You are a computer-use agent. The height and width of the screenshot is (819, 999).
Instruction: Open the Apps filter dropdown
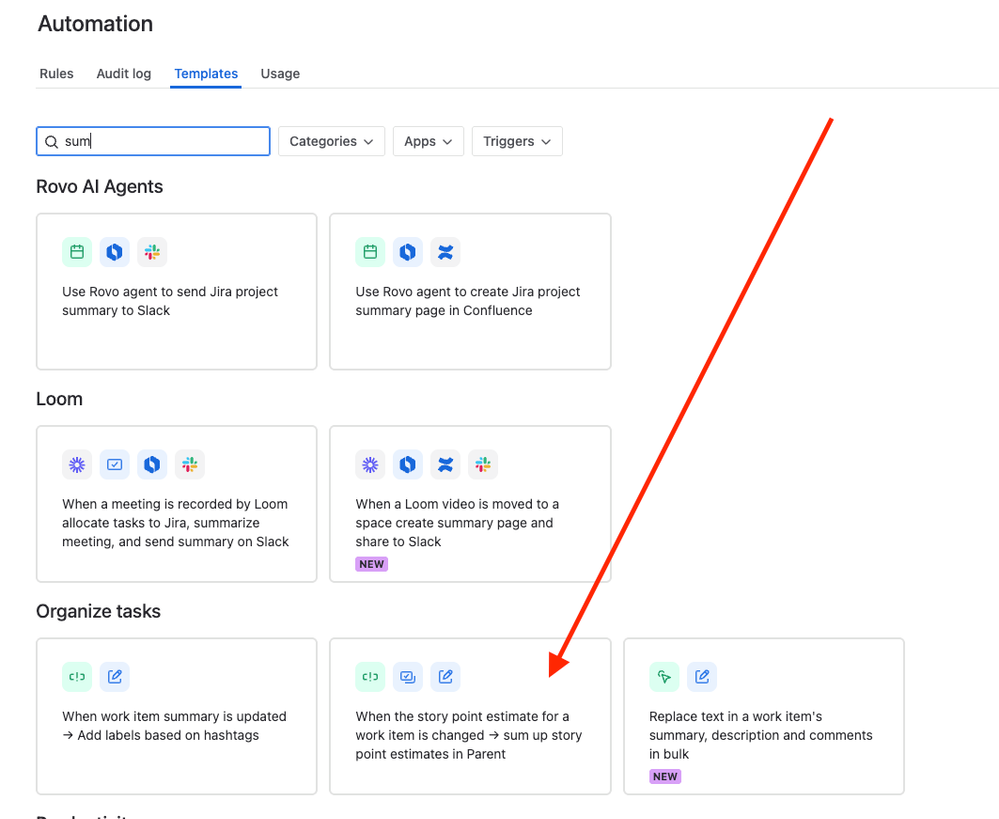[x=428, y=141]
